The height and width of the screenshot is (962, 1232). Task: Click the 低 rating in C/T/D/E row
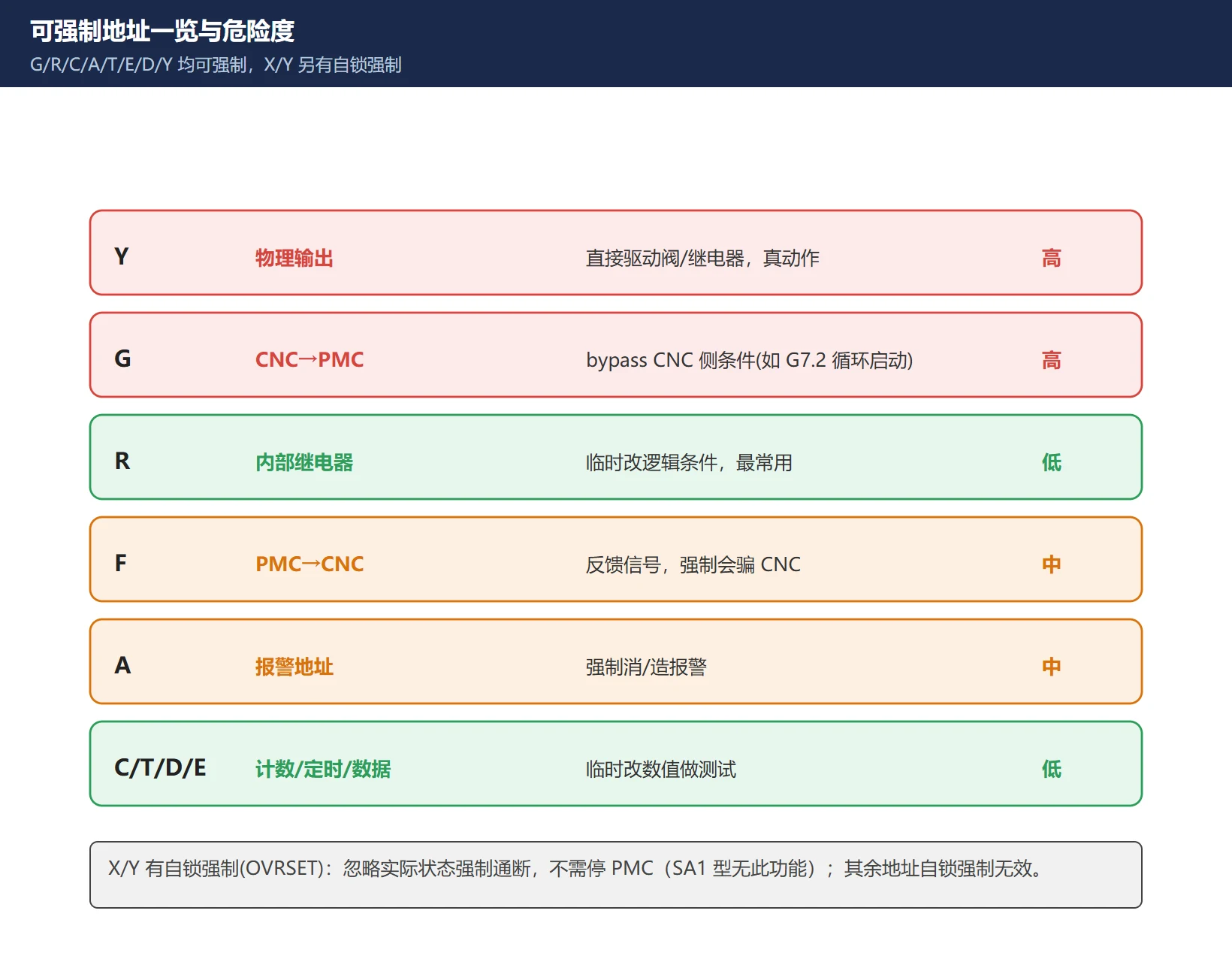[x=1052, y=769]
